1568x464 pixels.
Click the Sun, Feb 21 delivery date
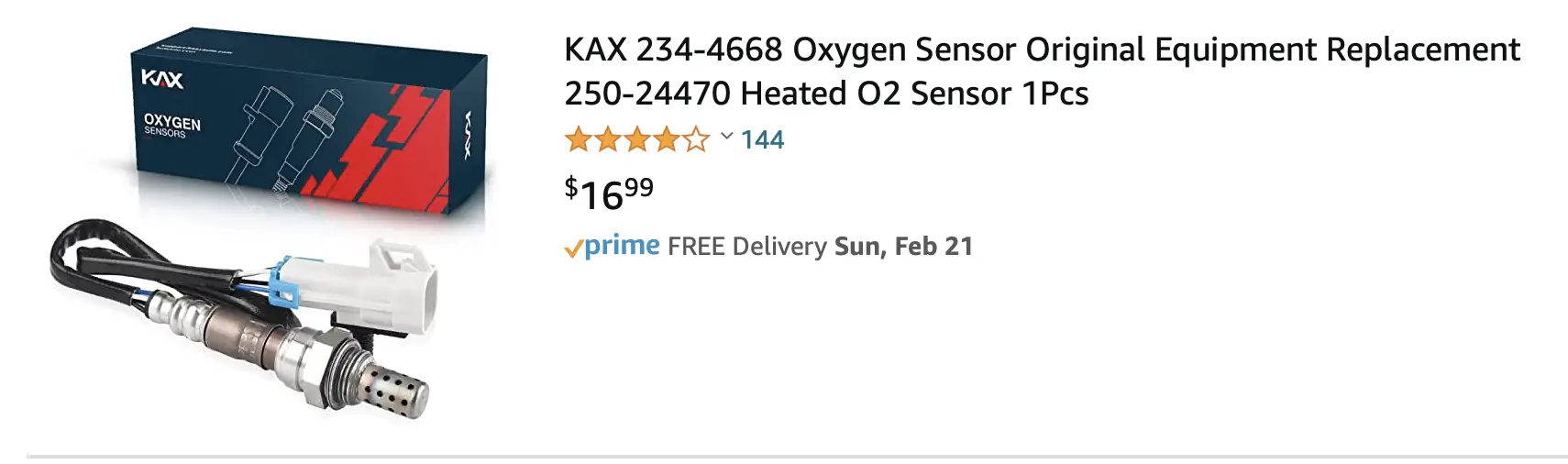pyautogui.click(x=903, y=247)
